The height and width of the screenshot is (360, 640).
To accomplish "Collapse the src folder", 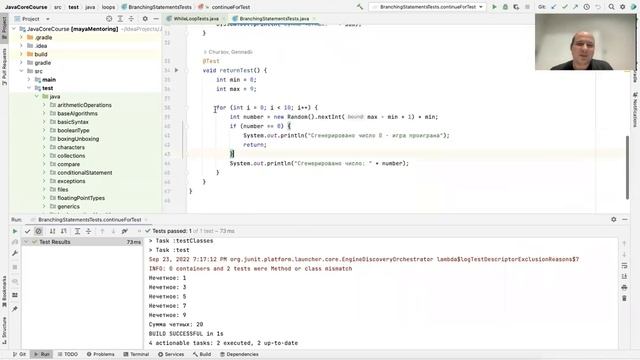I will tap(22, 71).
